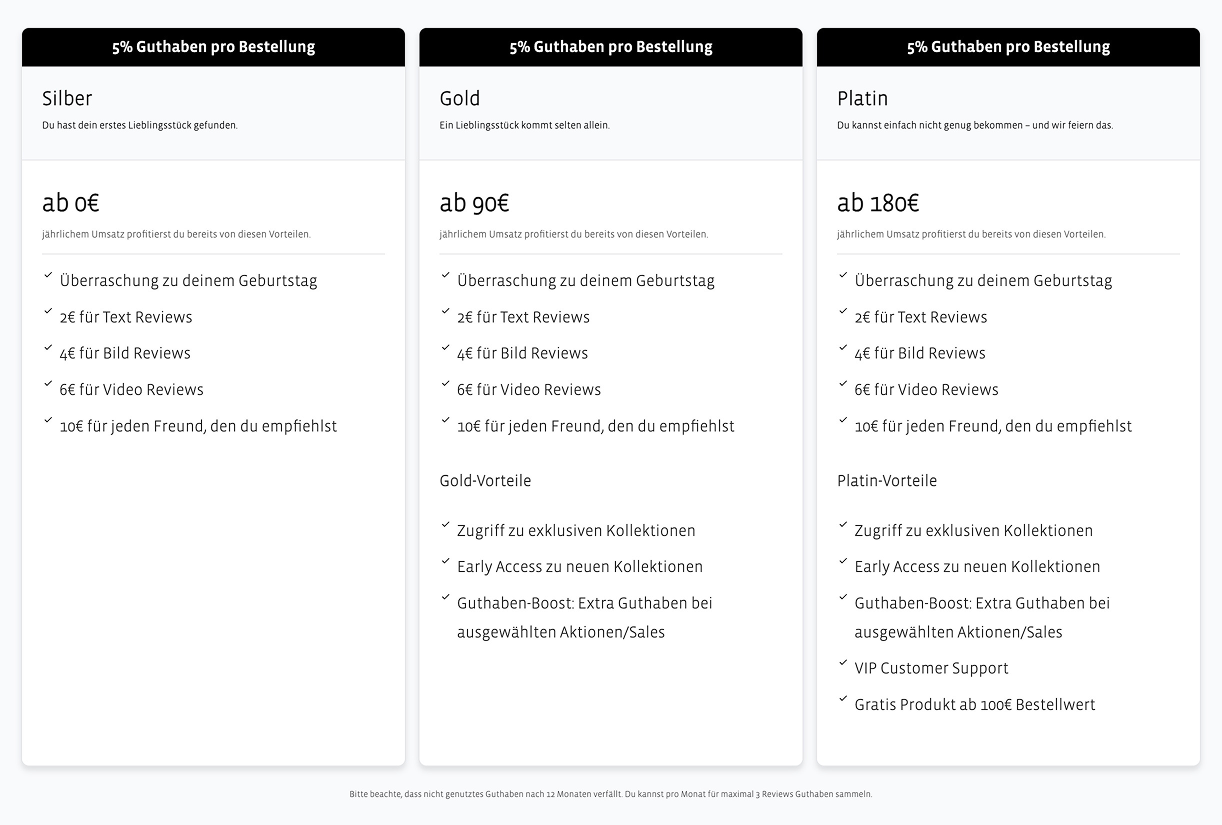Click checkmark next to Platin's 10€ für jeden Freund
Screen dimensions: 1222x825
pyautogui.click(x=842, y=420)
